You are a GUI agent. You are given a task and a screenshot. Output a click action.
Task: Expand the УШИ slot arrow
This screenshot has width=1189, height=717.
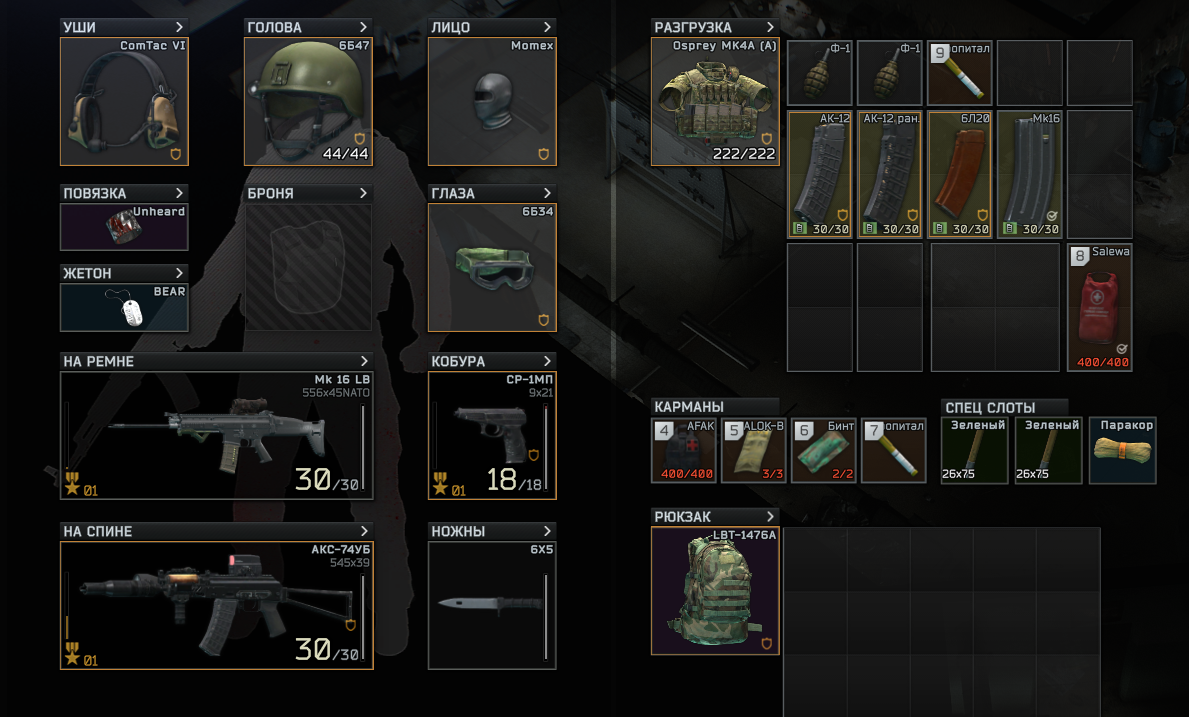[x=179, y=27]
